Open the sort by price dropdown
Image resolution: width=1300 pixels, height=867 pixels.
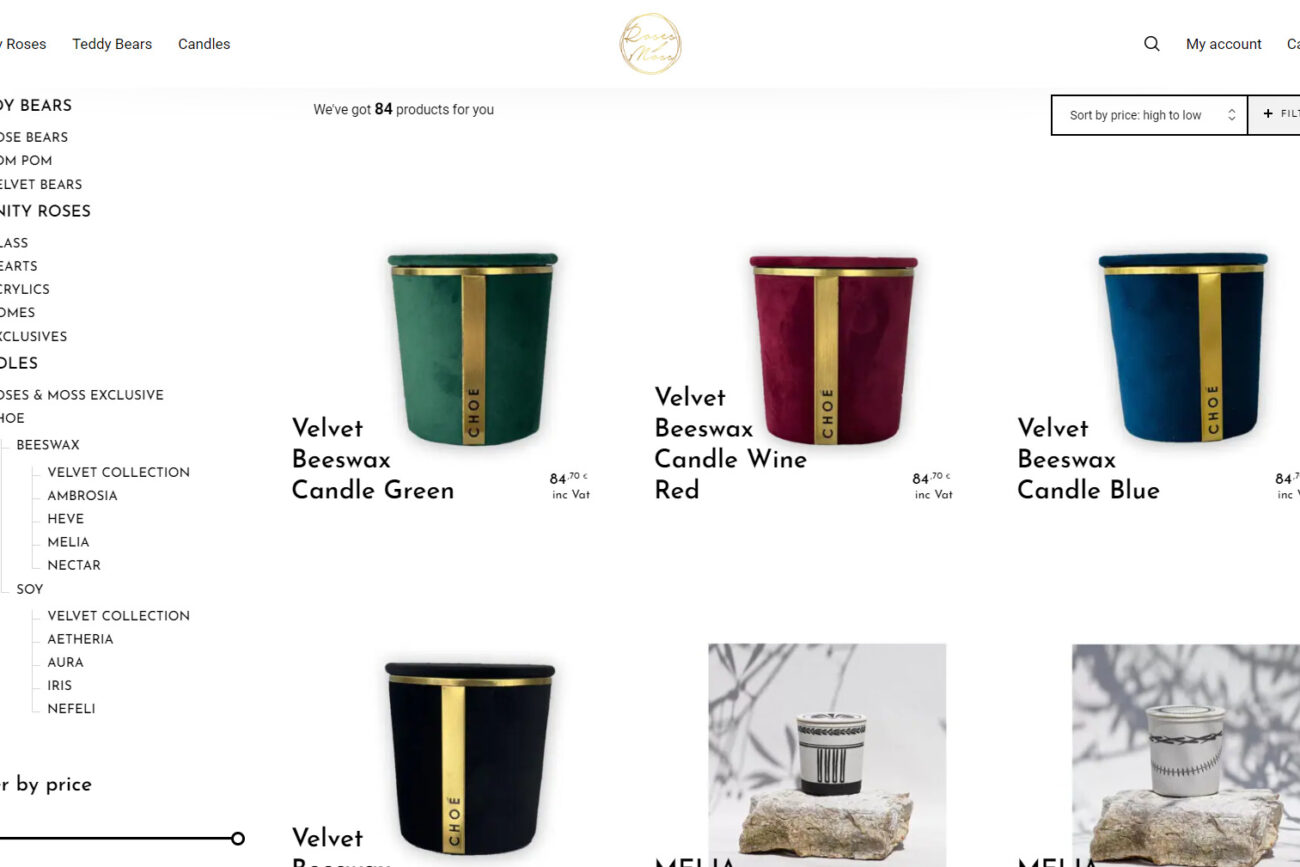[x=1149, y=115]
